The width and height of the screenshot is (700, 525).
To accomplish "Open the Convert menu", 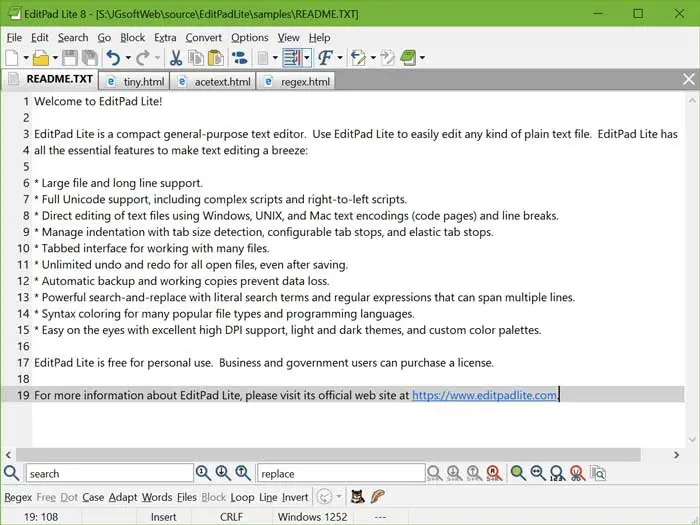I will coord(204,38).
